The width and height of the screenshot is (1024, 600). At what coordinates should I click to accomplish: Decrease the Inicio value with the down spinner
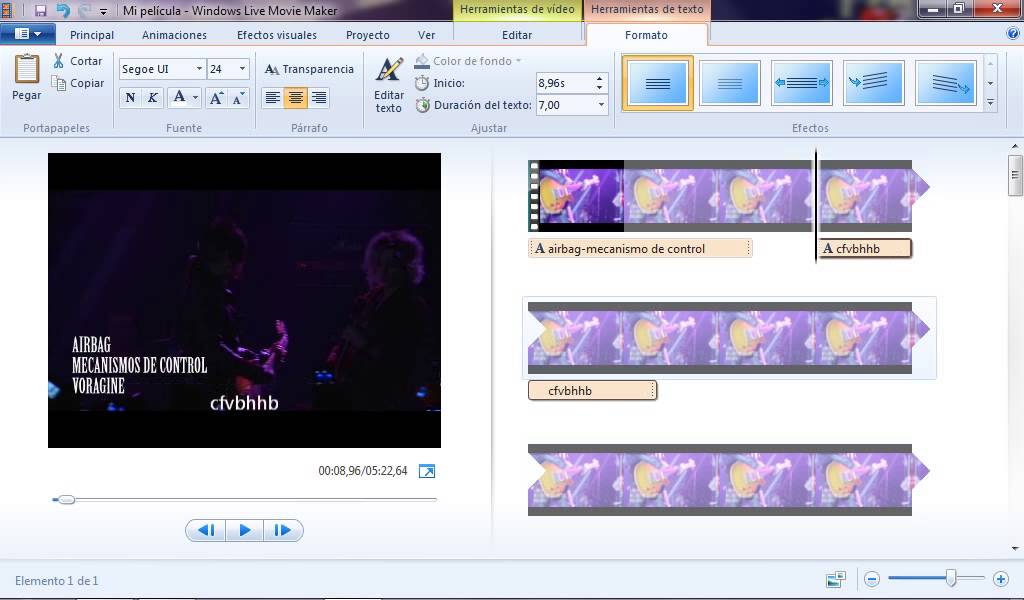pos(600,87)
